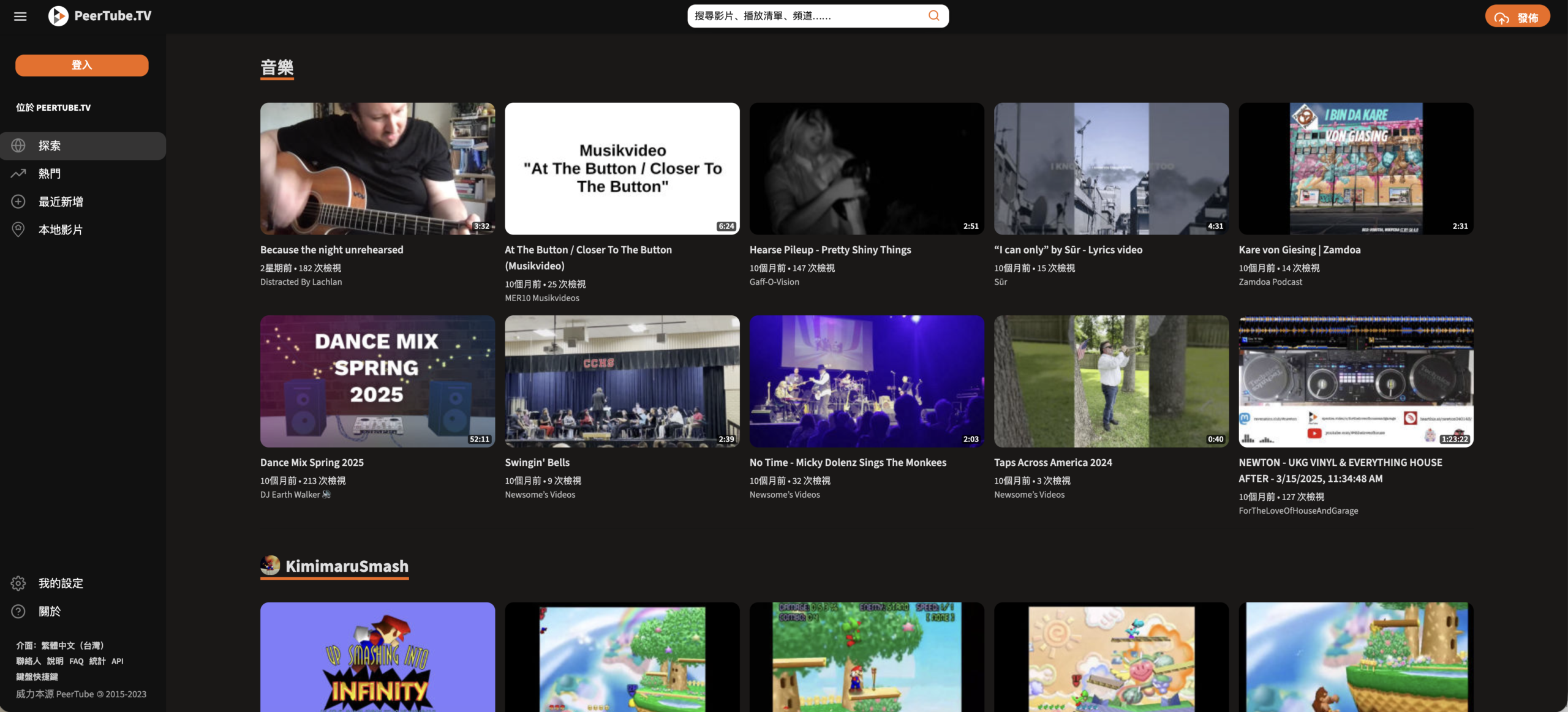Click the search magnifier icon
The width and height of the screenshot is (1568, 712).
click(933, 16)
